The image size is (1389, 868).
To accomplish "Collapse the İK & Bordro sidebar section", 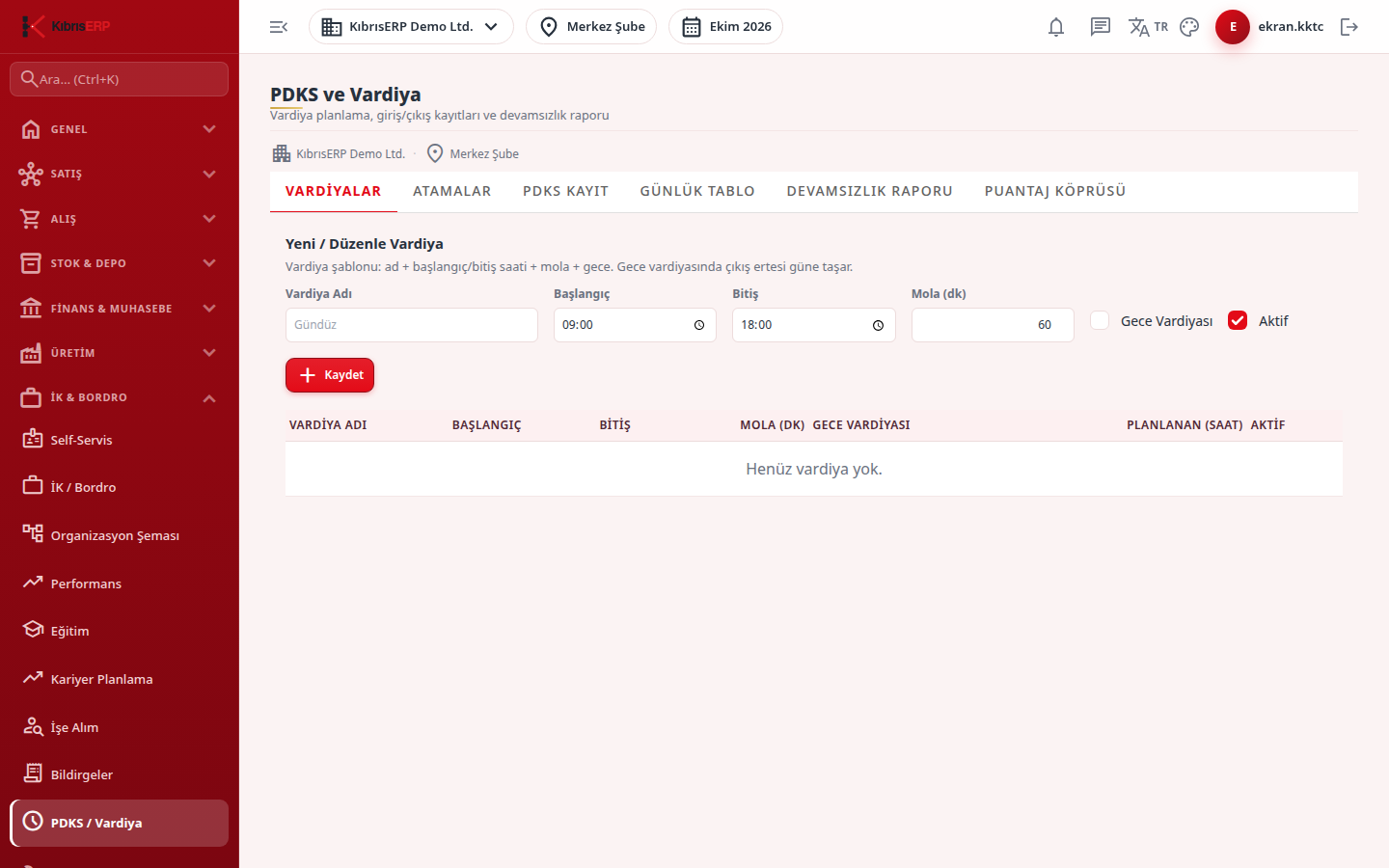I will coord(120,397).
